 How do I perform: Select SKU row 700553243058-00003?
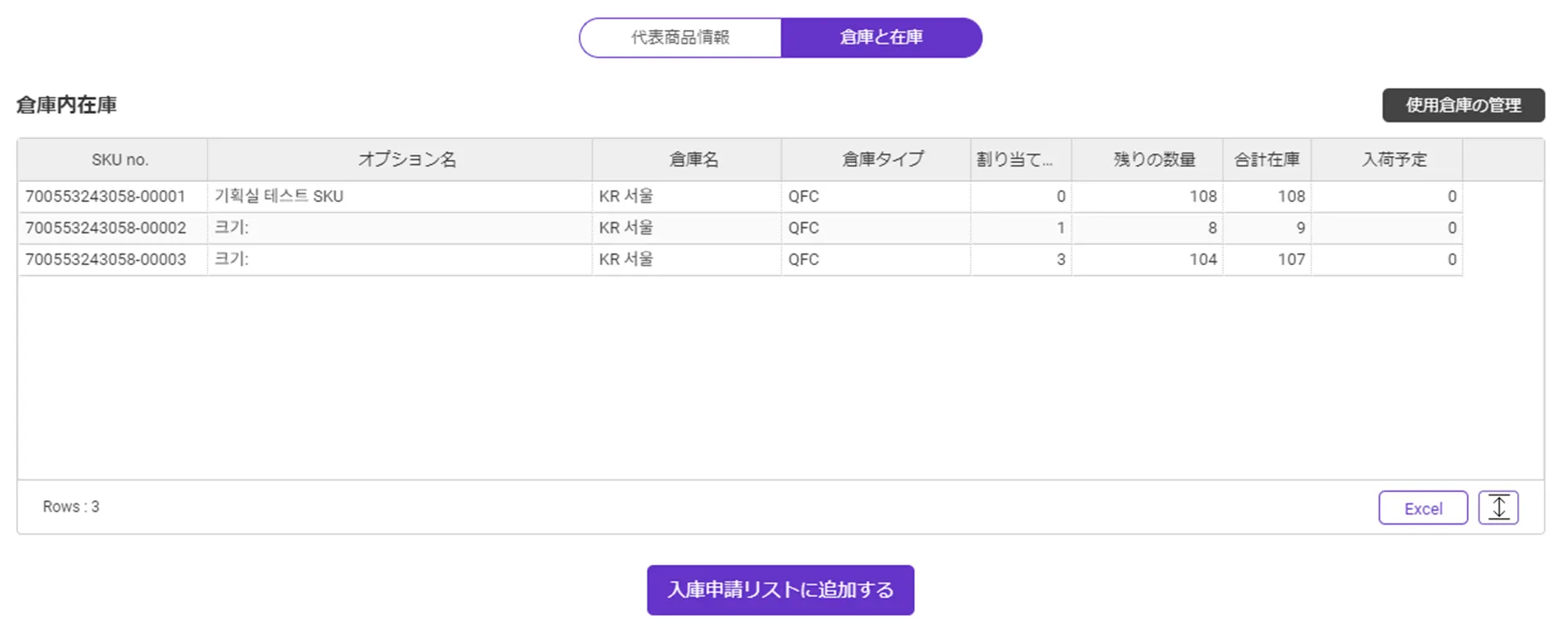tap(106, 259)
